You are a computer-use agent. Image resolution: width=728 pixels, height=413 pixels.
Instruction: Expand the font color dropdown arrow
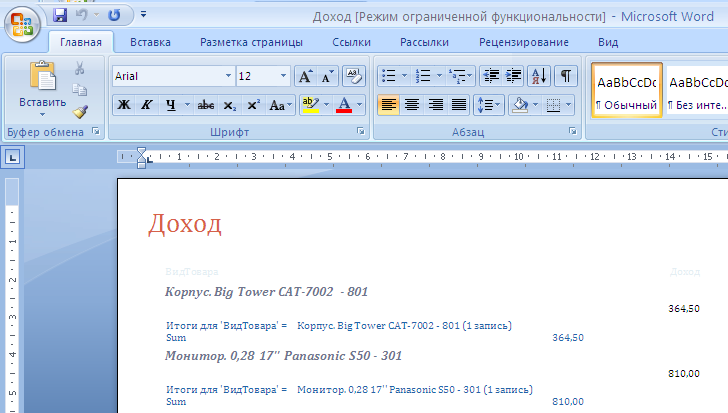[359, 105]
